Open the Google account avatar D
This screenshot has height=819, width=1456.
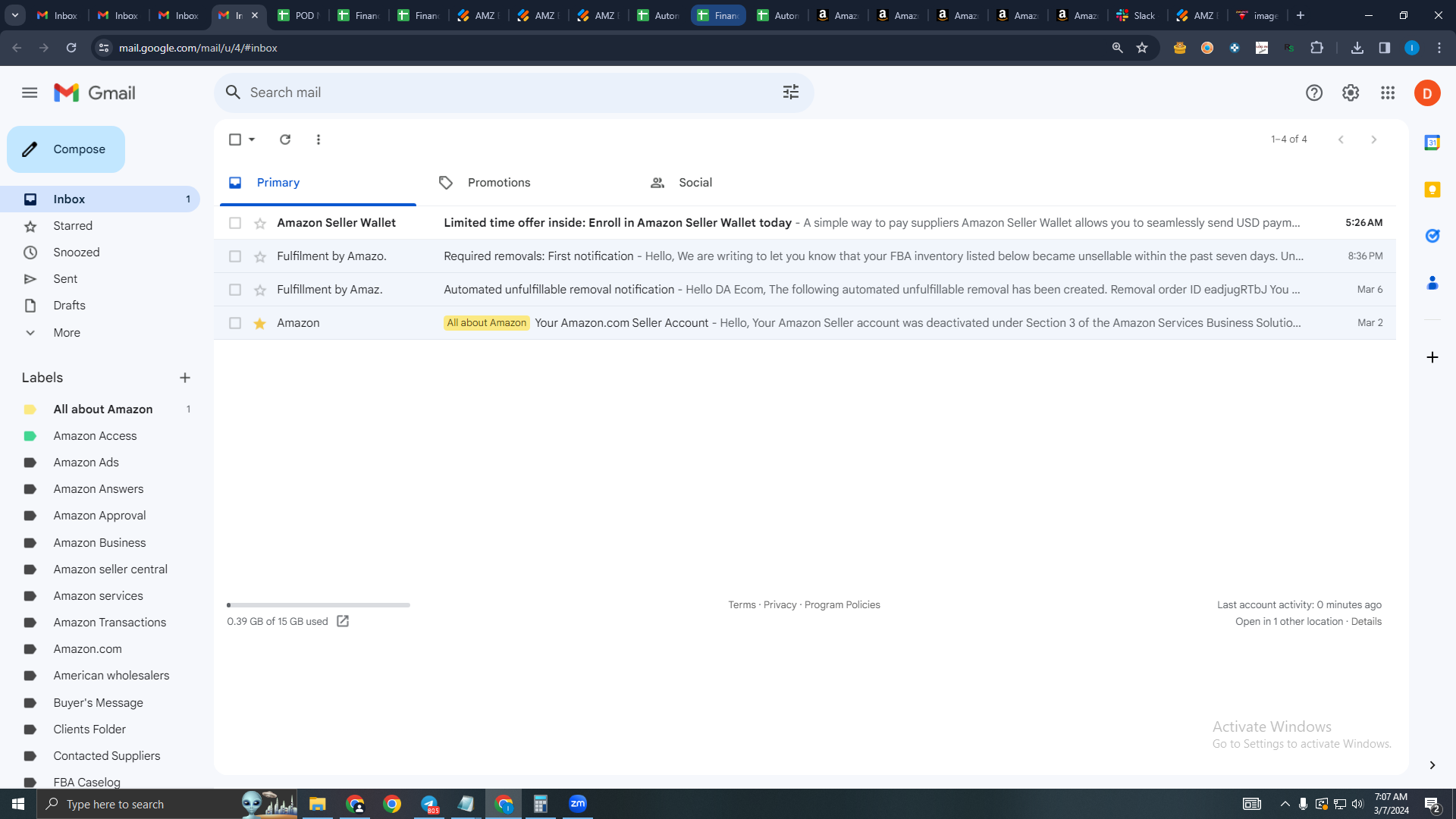tap(1427, 93)
